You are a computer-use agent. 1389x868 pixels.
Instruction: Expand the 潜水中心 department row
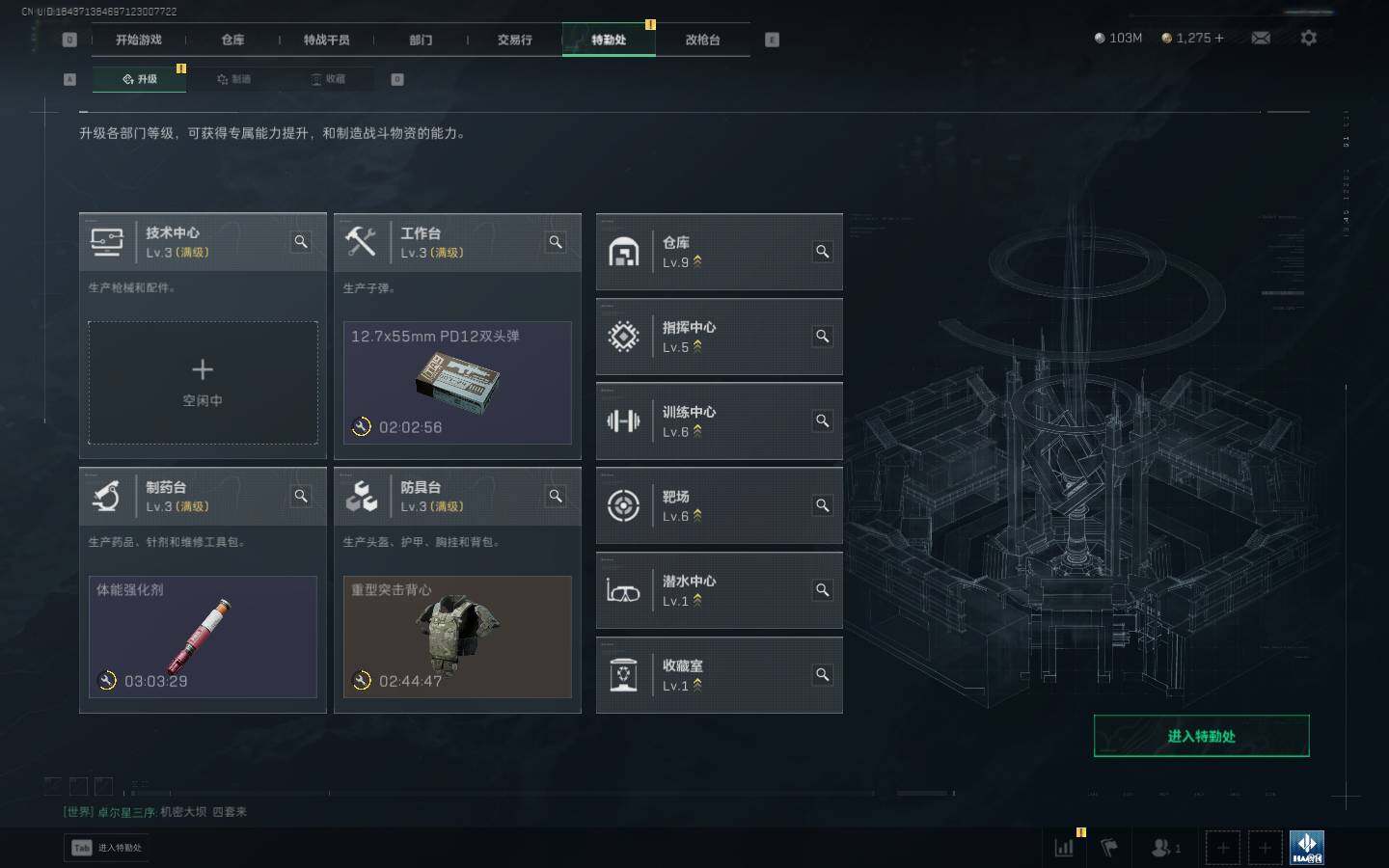coord(720,590)
